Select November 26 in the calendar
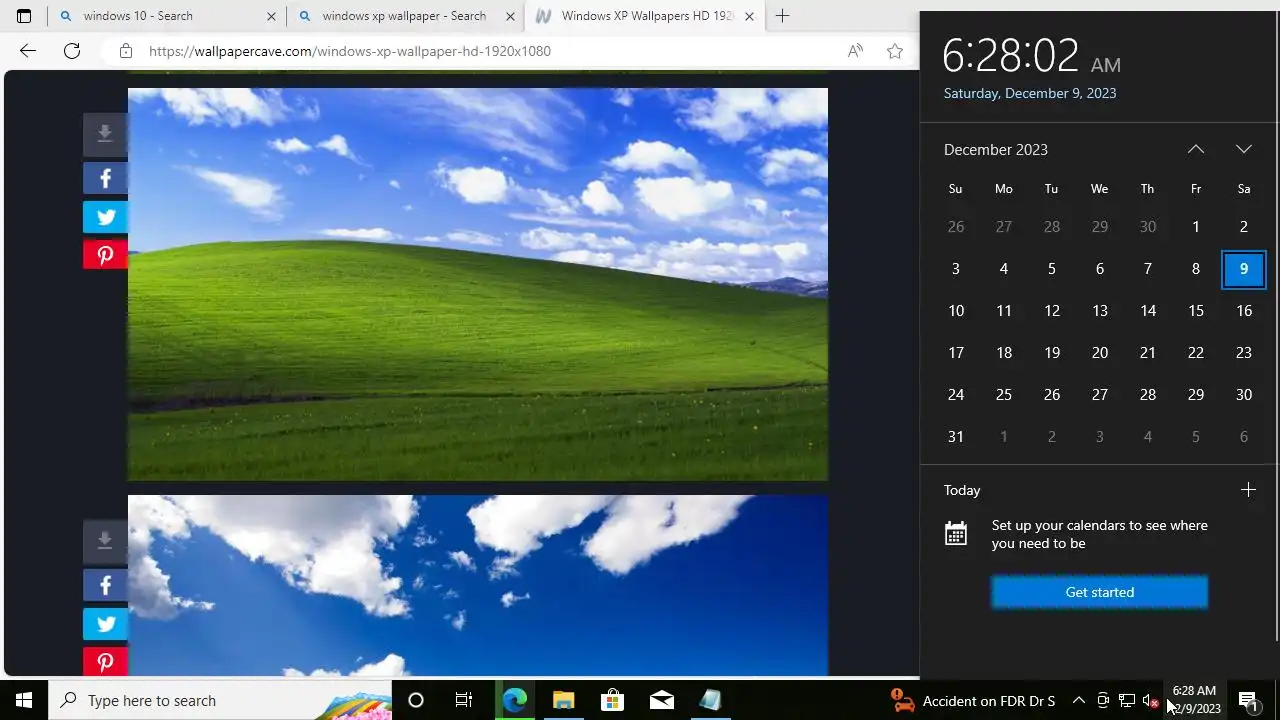 tap(956, 227)
